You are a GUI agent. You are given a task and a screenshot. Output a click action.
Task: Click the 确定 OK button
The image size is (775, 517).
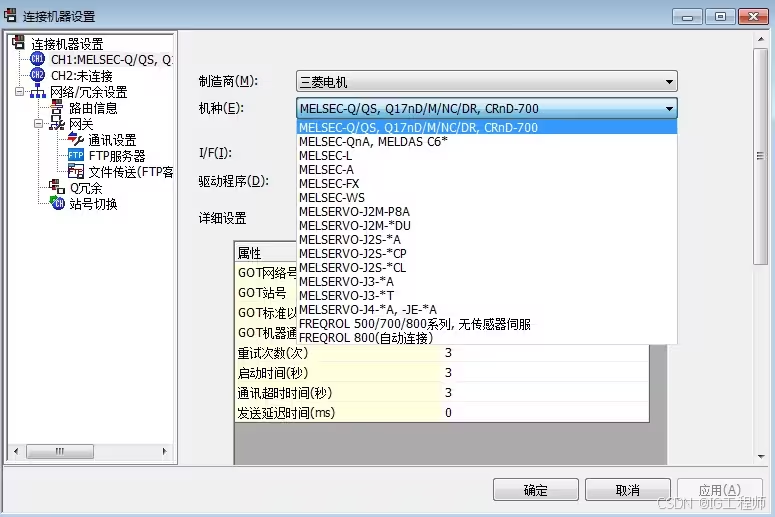pos(536,490)
